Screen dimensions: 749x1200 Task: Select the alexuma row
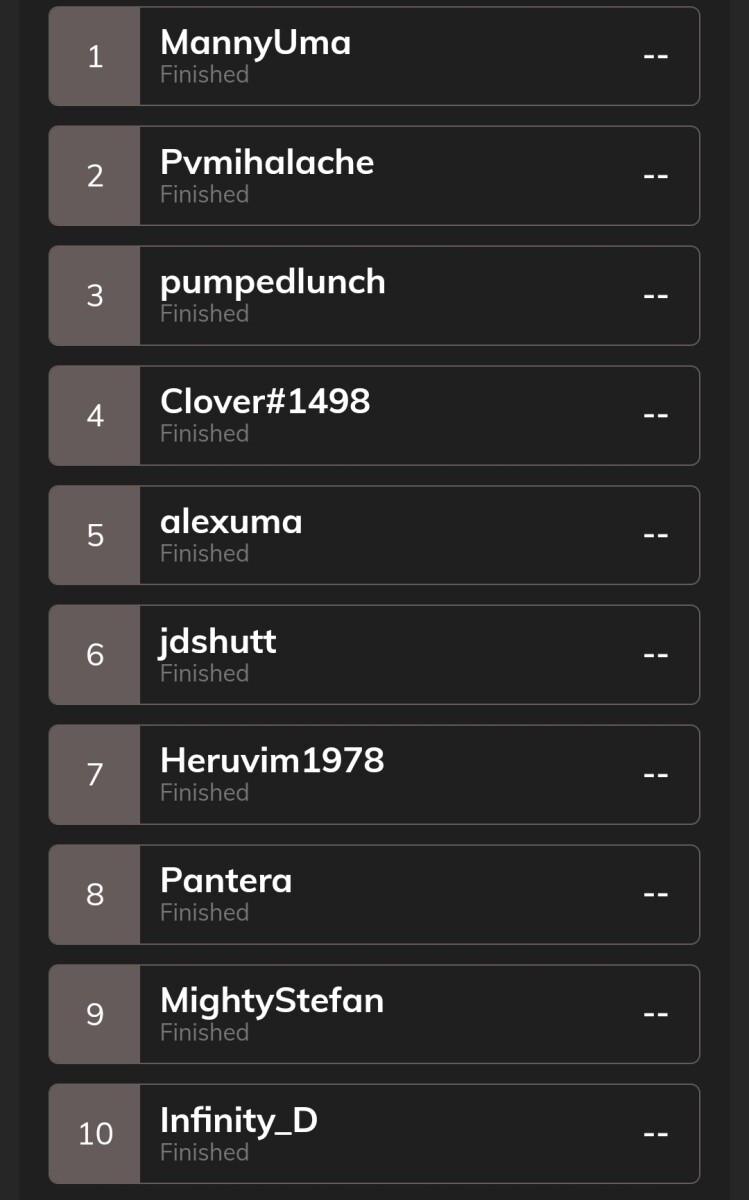[x=374, y=535]
